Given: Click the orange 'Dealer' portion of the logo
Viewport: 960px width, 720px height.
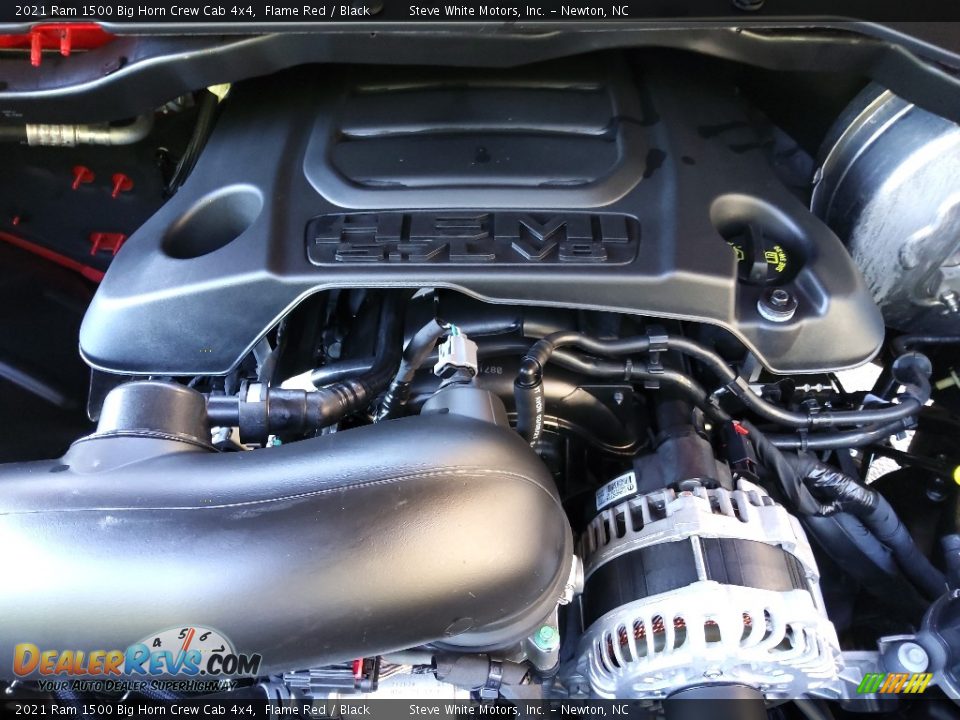Looking at the screenshot, I should (72, 662).
